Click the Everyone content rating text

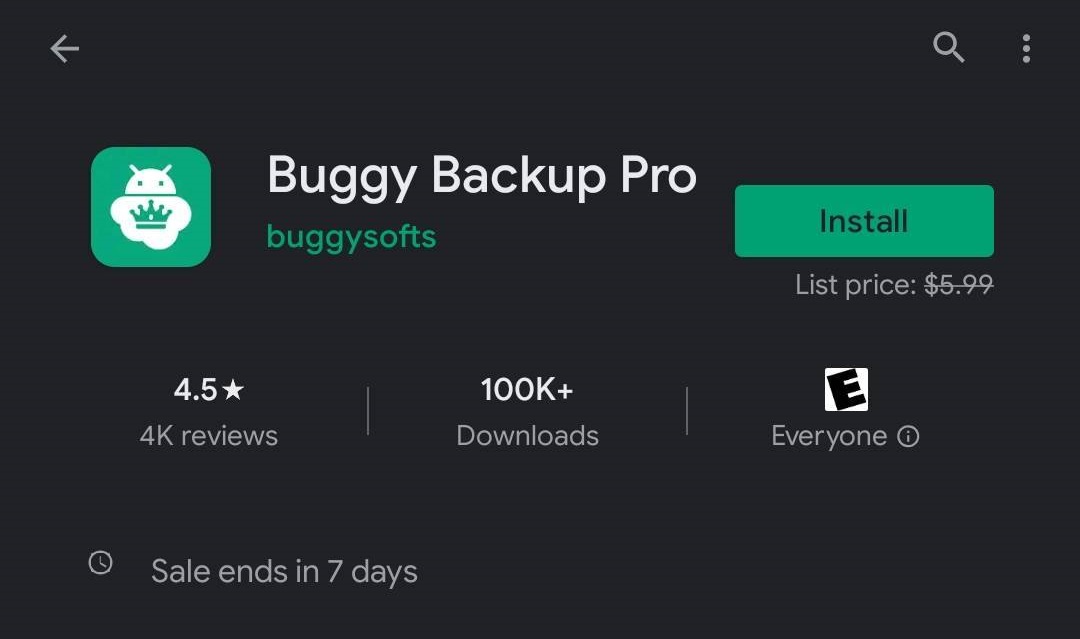point(829,436)
